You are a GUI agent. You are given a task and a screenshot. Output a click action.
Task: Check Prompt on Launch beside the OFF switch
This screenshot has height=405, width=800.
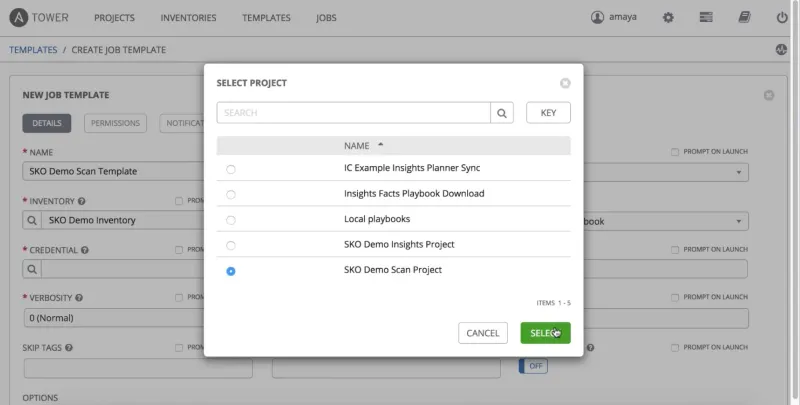[675, 347]
